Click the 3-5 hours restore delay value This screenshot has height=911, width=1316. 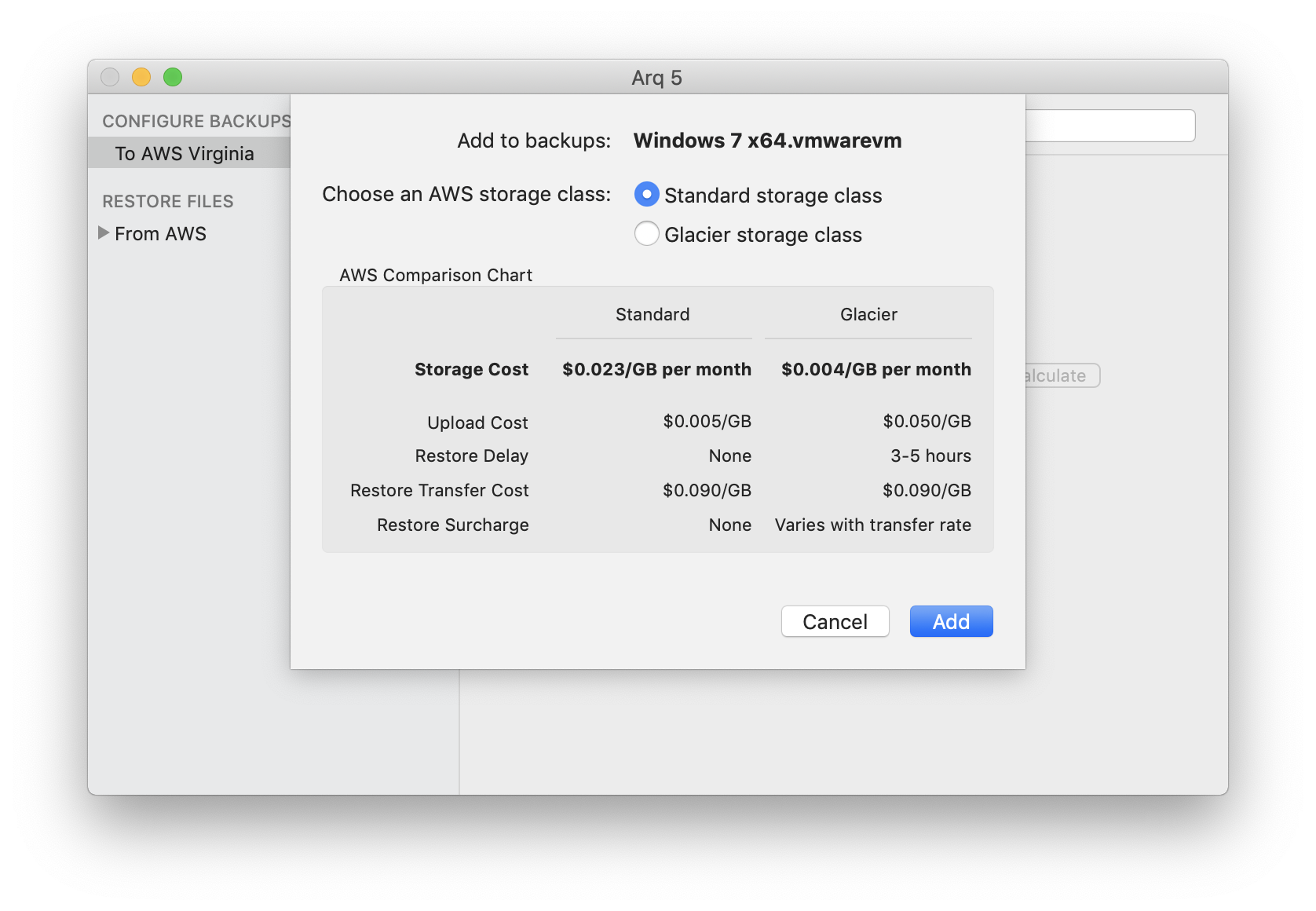[x=930, y=455]
